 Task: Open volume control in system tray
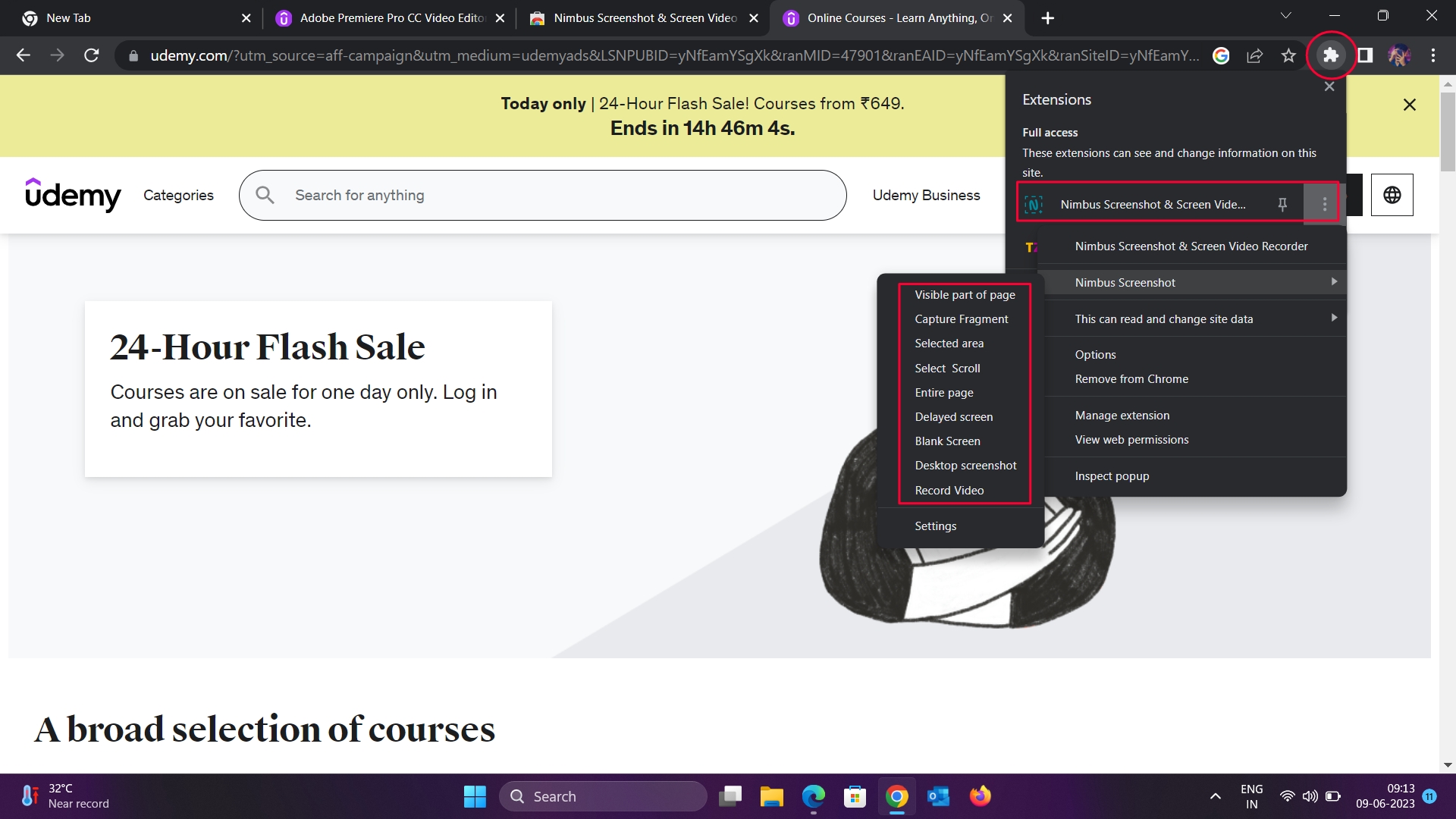tap(1310, 796)
